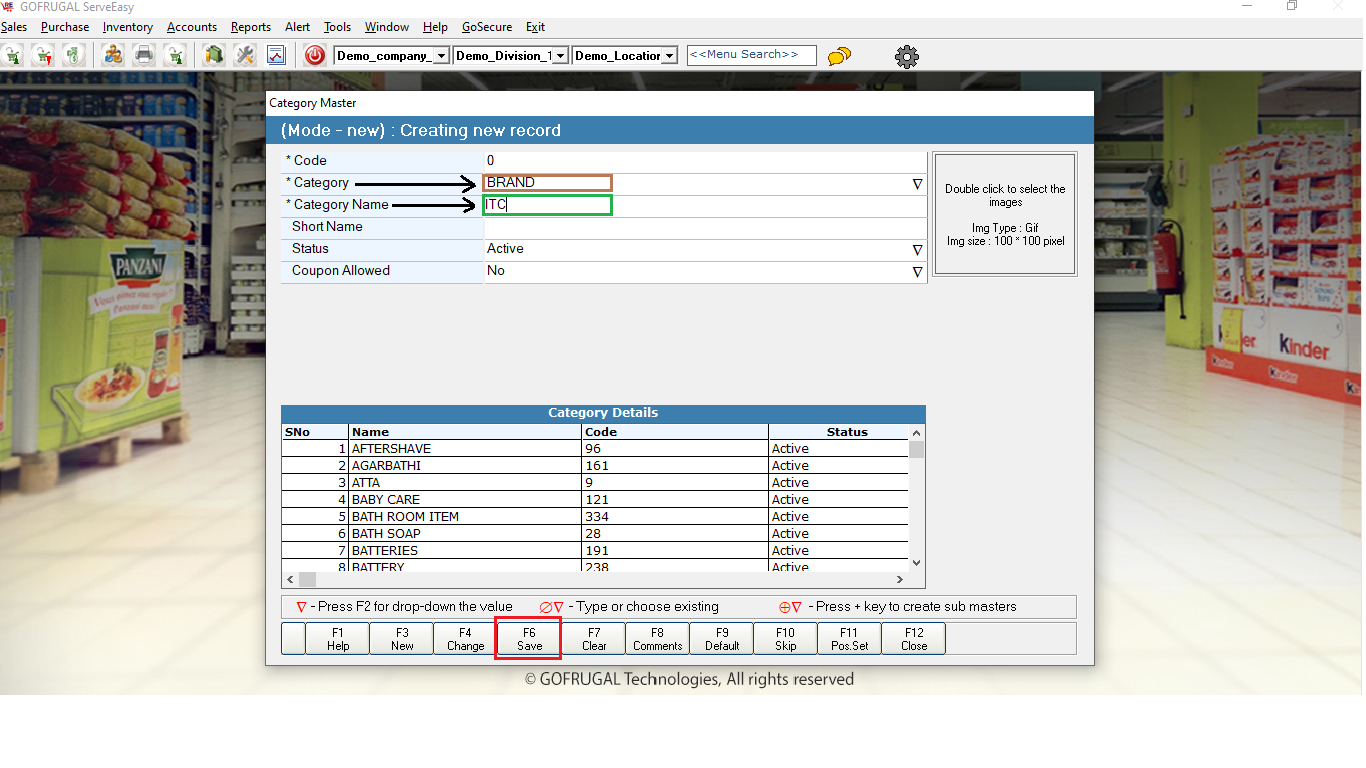The image size is (1366, 768).
Task: Expand the Demo_Location dropdown
Action: click(x=669, y=56)
